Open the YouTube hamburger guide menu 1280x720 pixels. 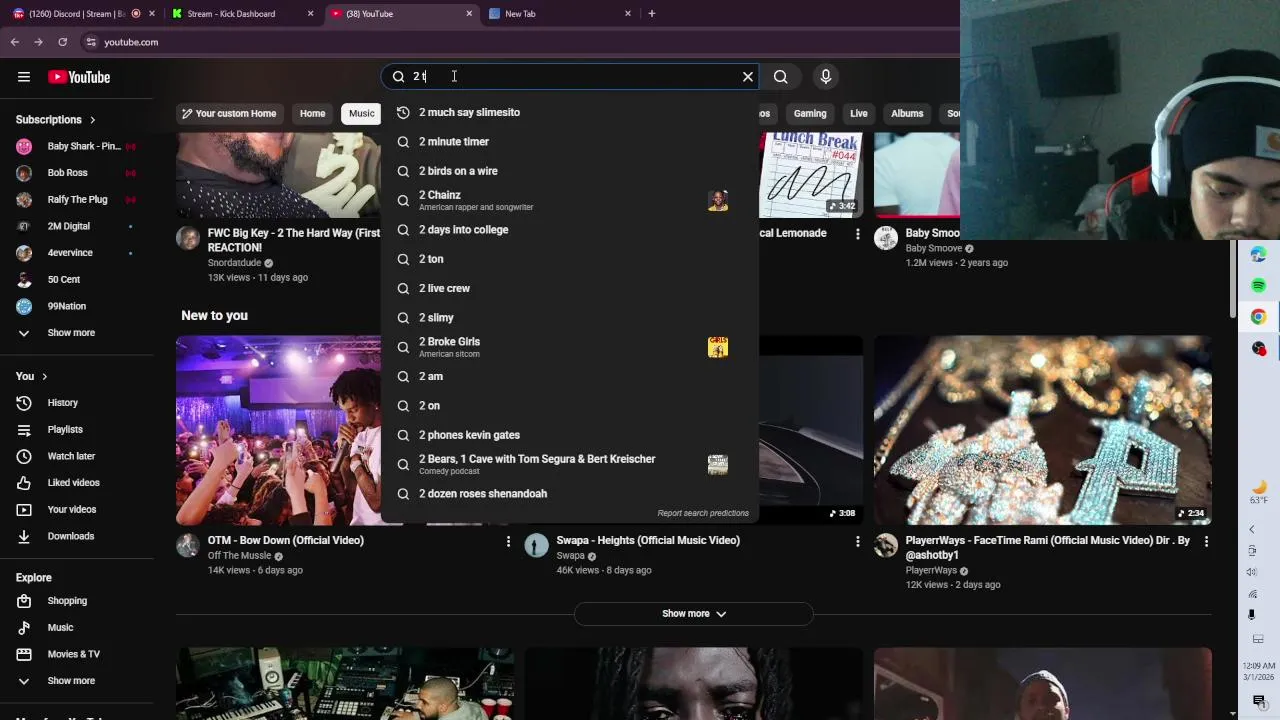(x=24, y=77)
